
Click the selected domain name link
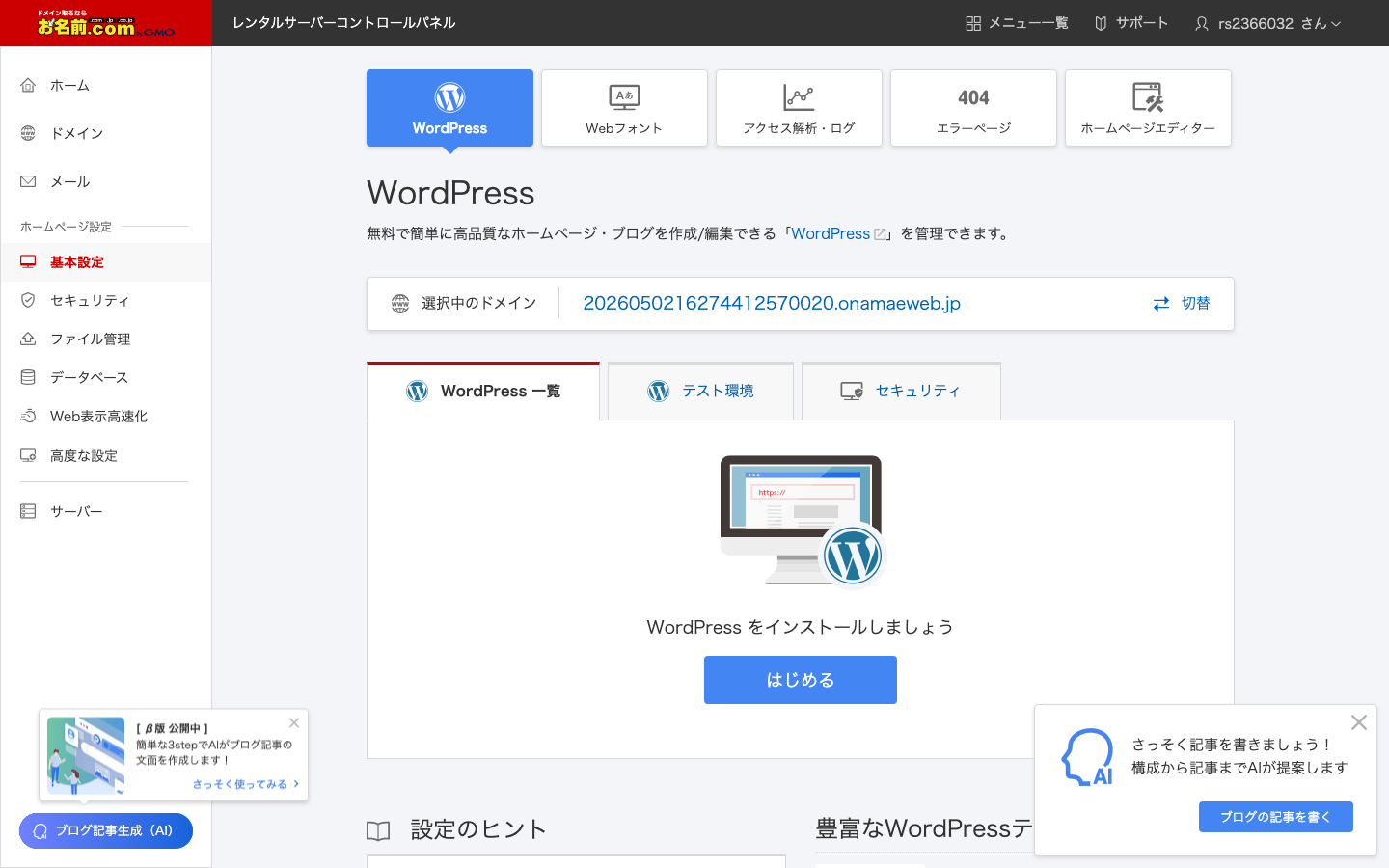(x=772, y=303)
